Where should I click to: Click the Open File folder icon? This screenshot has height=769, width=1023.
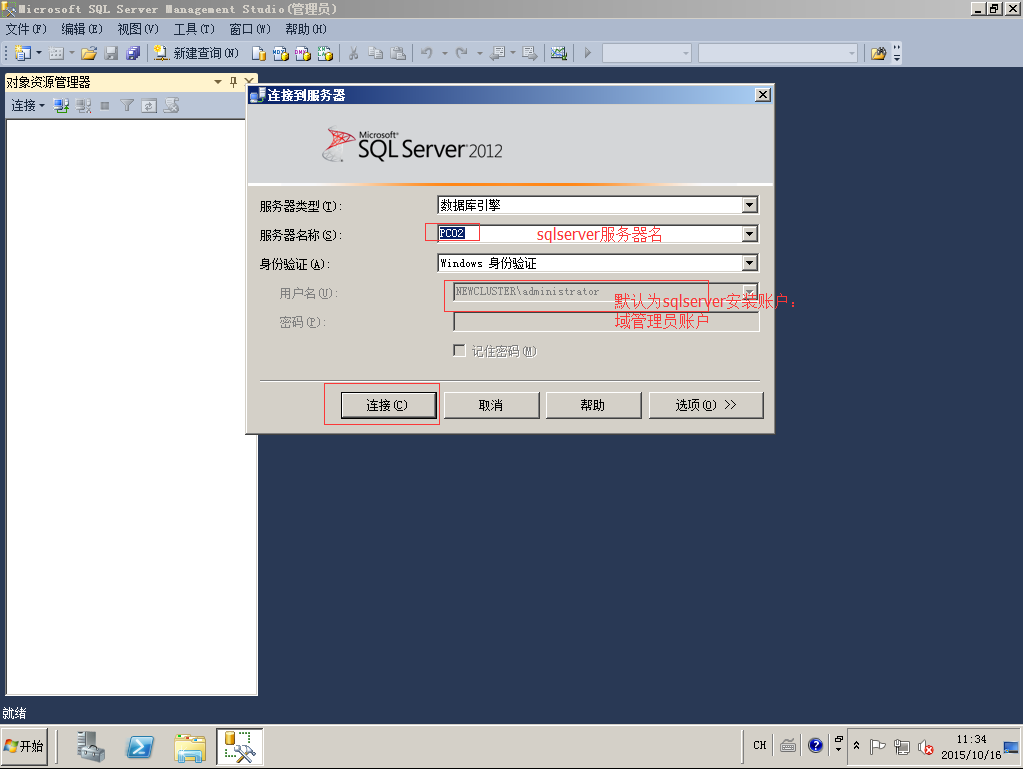pyautogui.click(x=89, y=53)
